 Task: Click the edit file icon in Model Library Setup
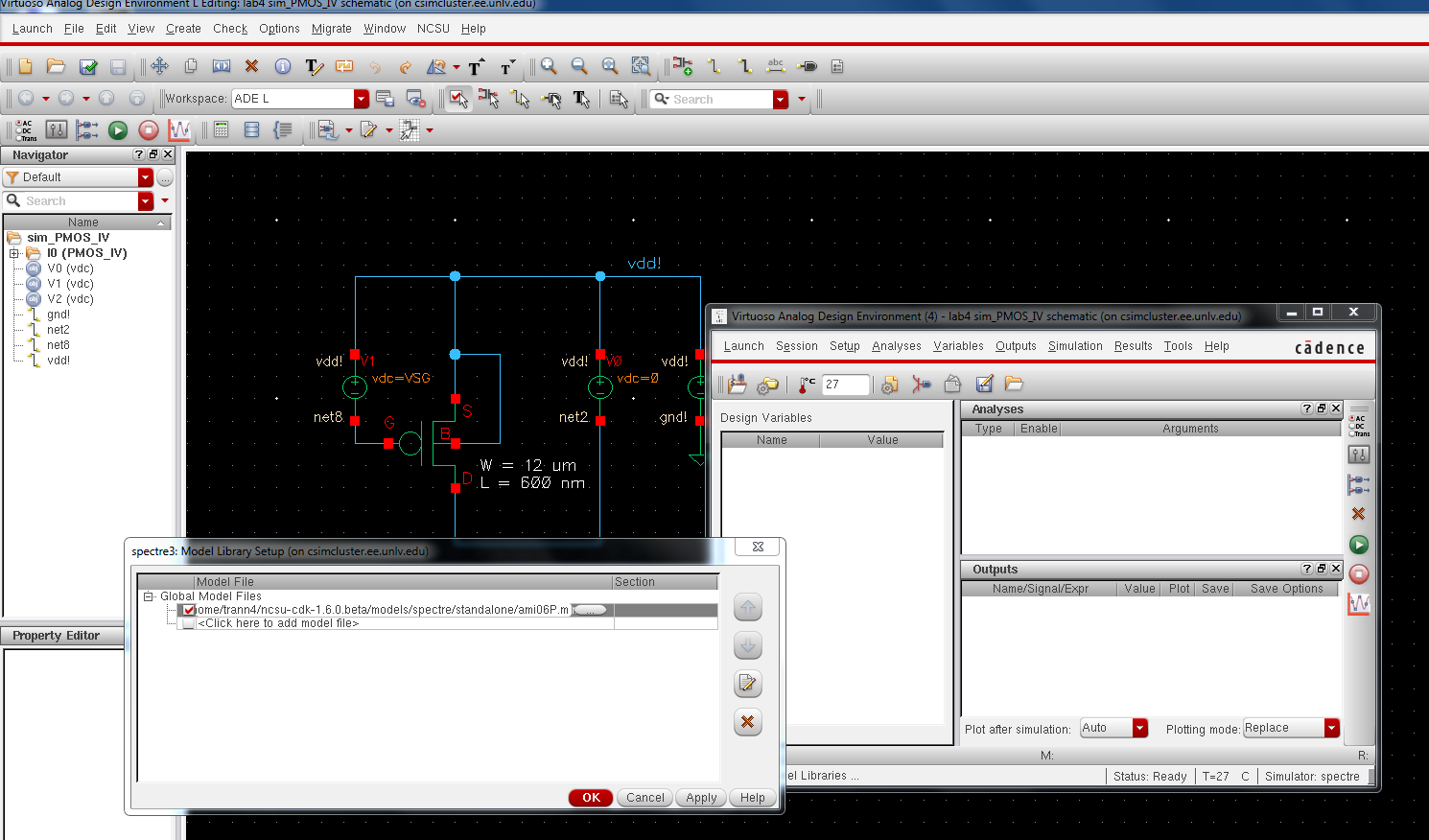pos(748,684)
